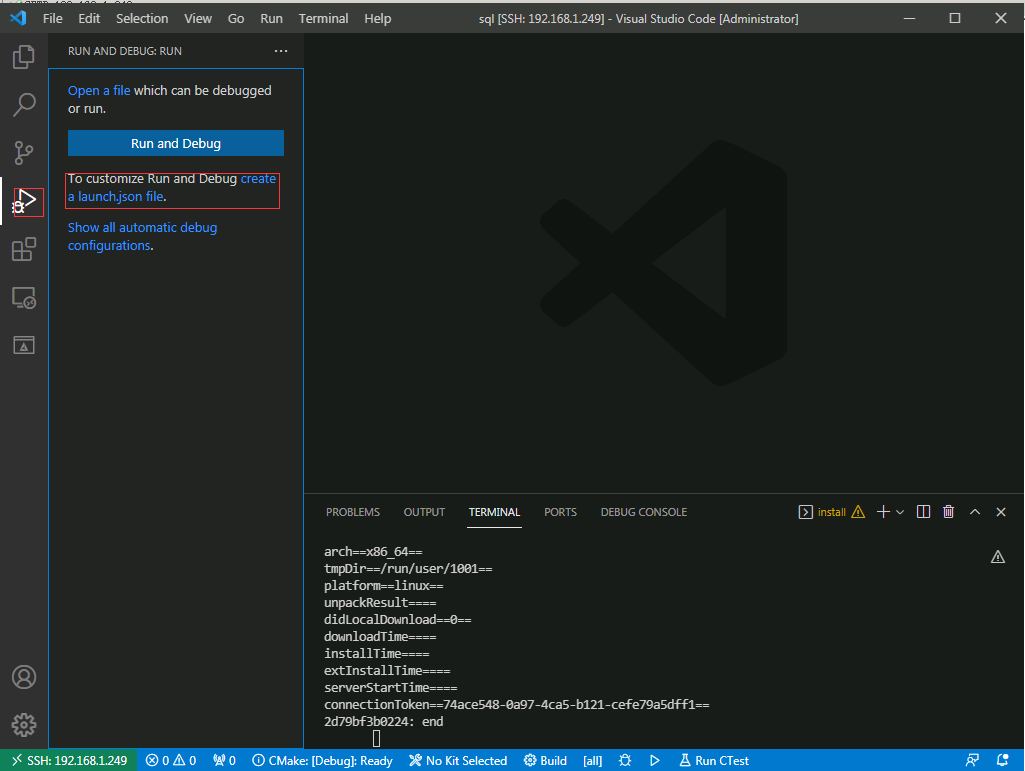Open the Remote Explorer icon

pyautogui.click(x=24, y=297)
